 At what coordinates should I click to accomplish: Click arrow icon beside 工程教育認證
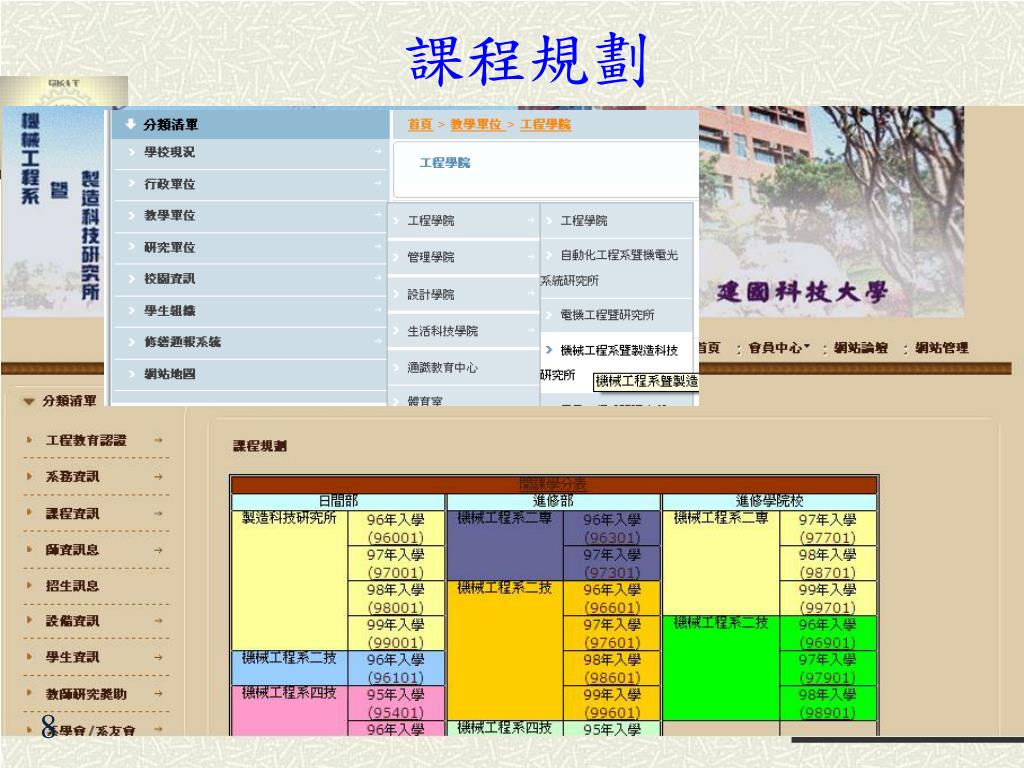158,440
